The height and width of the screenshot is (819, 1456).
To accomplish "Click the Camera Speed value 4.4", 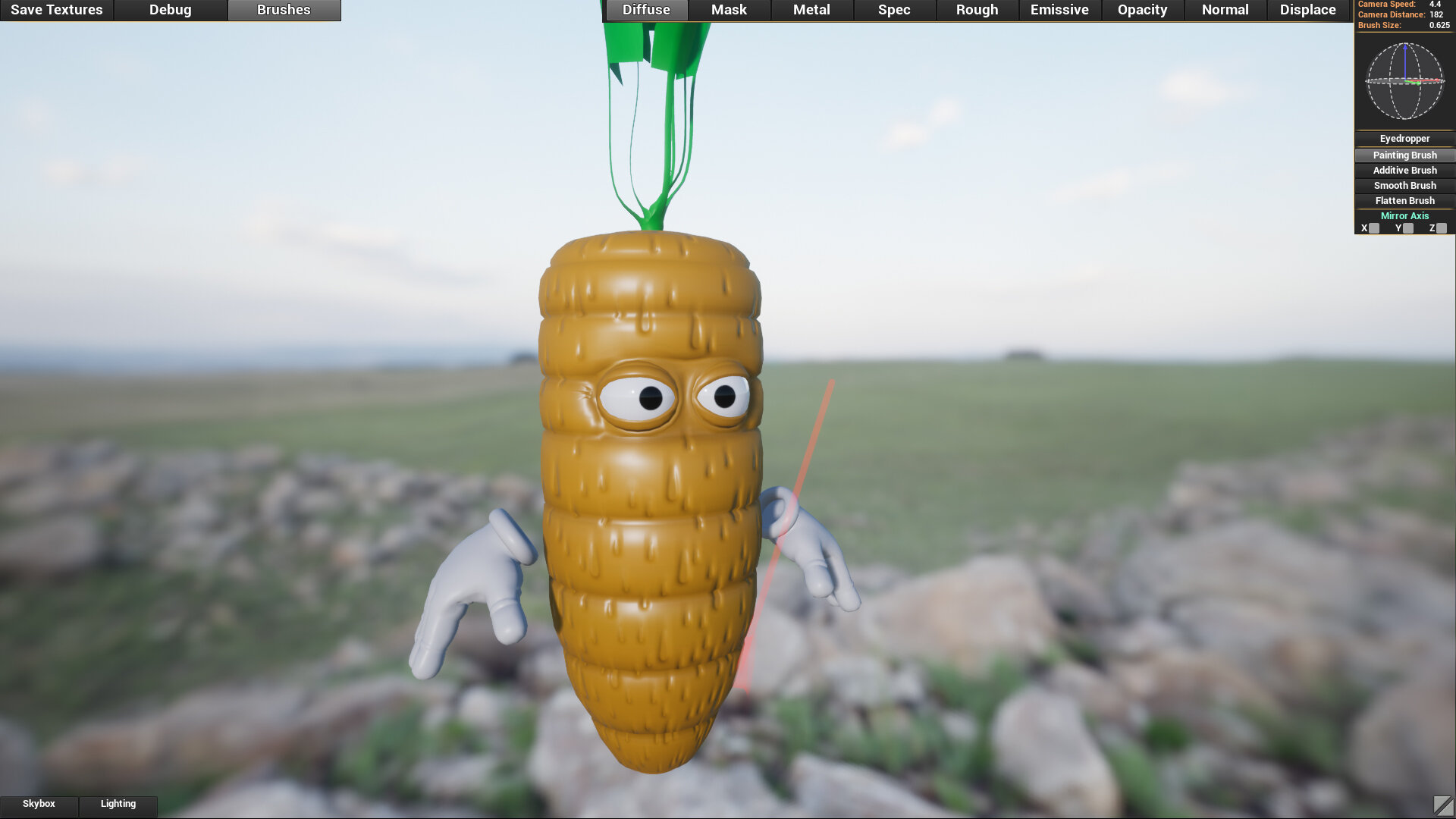I will pos(1435,5).
